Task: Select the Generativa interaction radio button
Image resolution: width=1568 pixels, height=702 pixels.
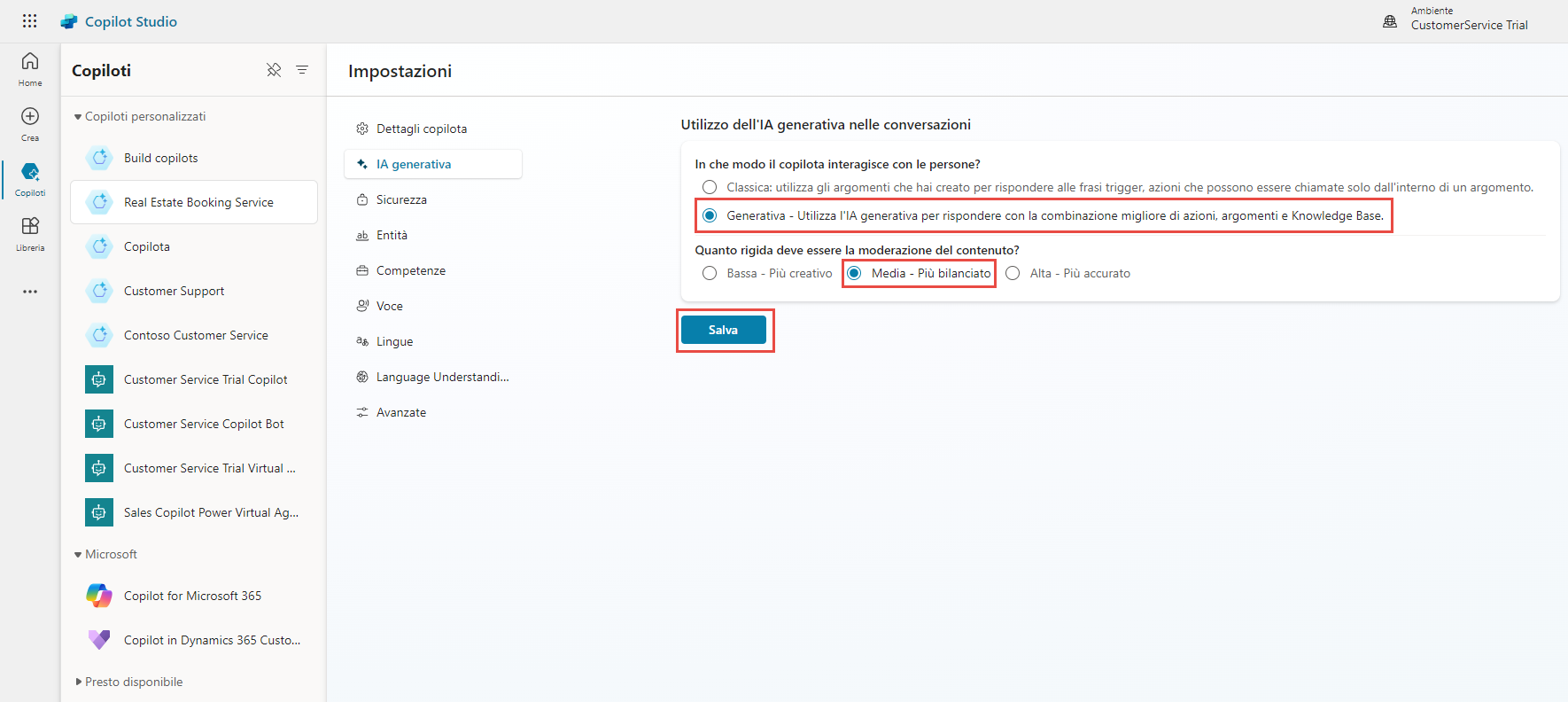Action: (710, 215)
